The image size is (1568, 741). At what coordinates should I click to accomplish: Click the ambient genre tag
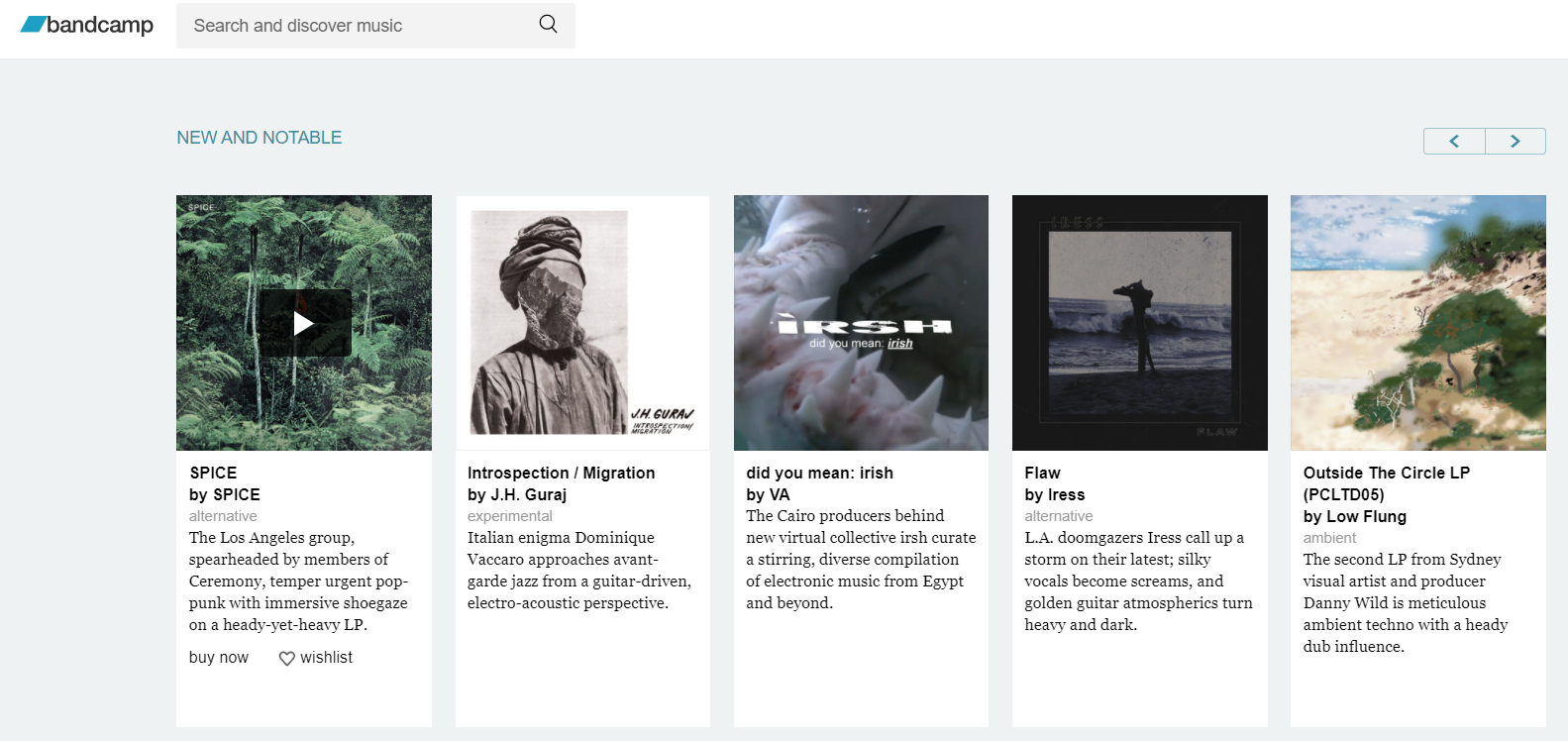[1329, 538]
